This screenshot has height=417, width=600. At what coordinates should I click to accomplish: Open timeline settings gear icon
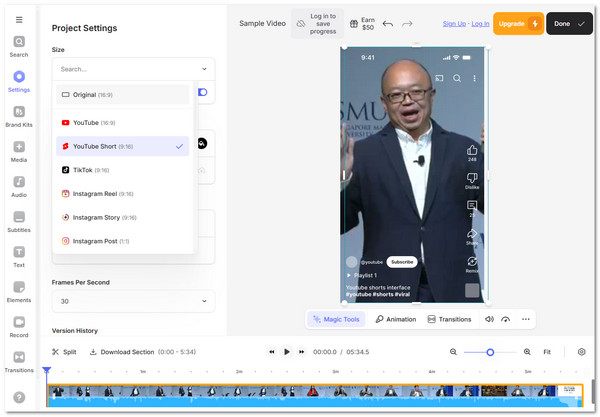click(581, 352)
